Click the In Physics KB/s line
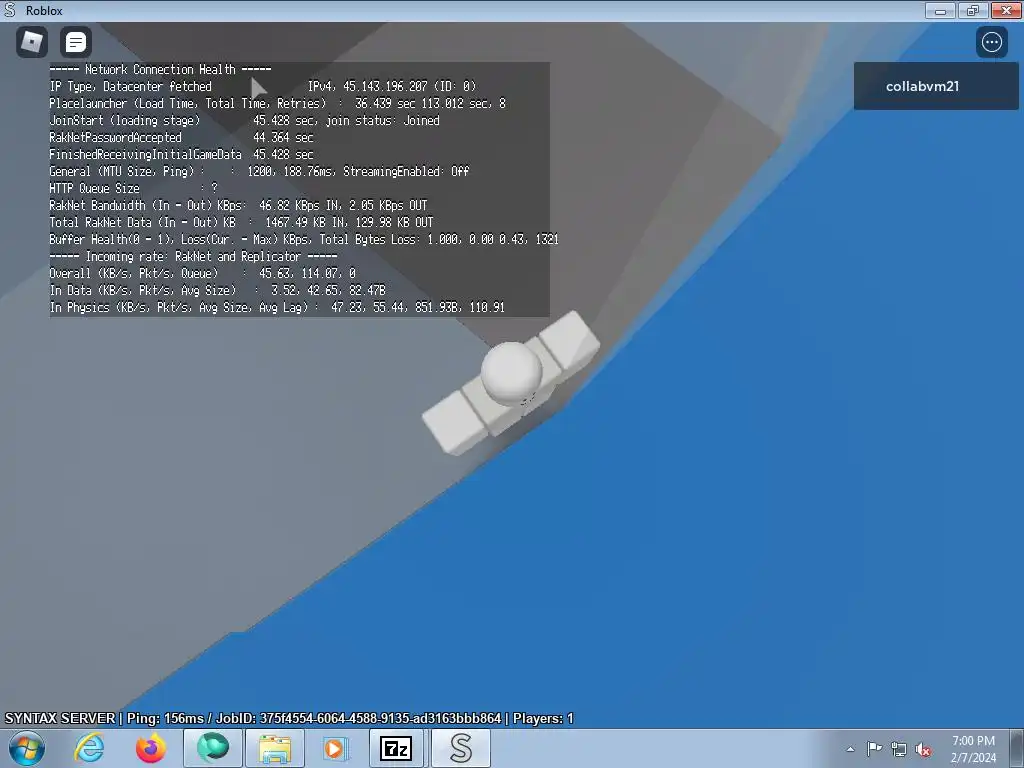Viewport: 1024px width, 768px height. point(278,307)
